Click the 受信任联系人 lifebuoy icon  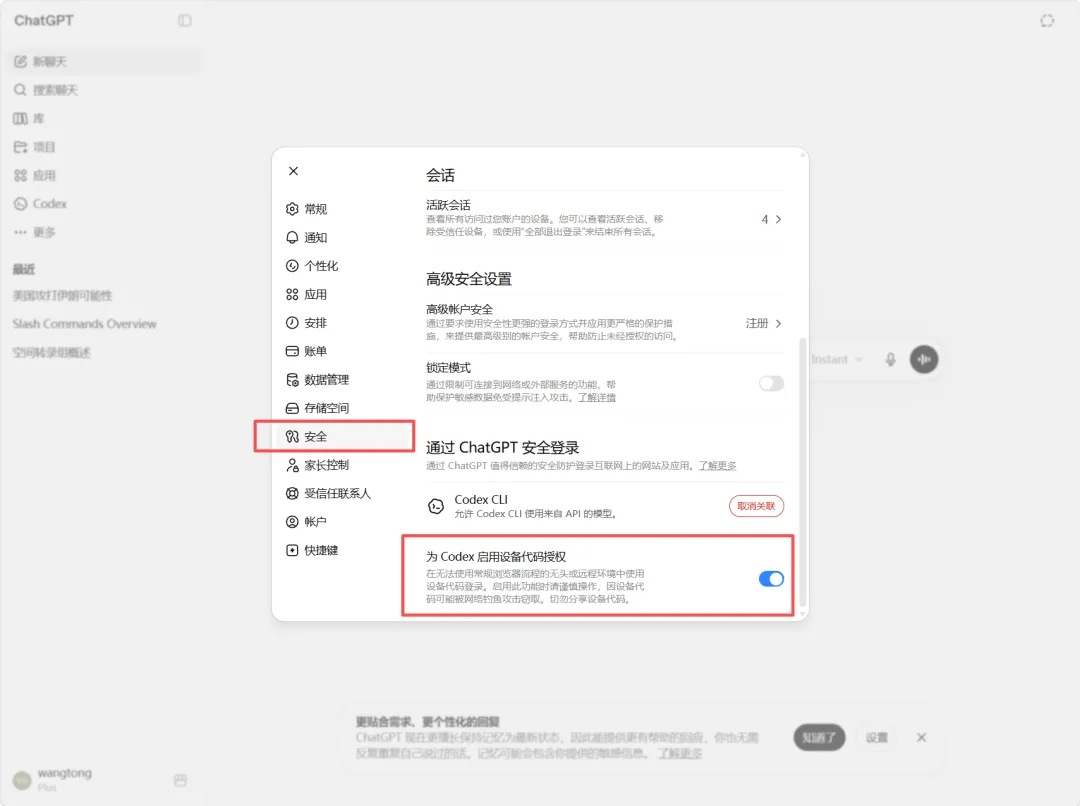[x=292, y=493]
